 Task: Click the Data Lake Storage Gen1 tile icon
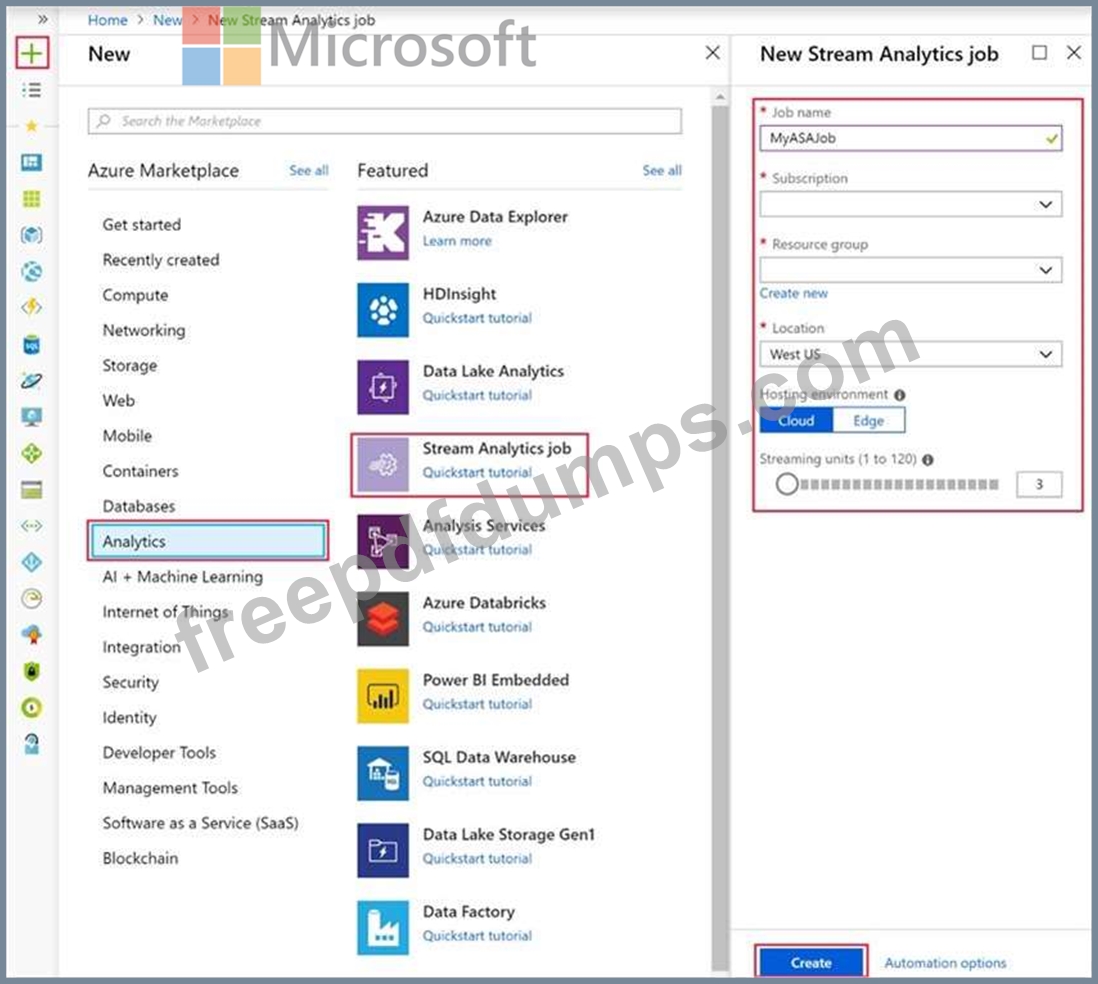pyautogui.click(x=383, y=851)
